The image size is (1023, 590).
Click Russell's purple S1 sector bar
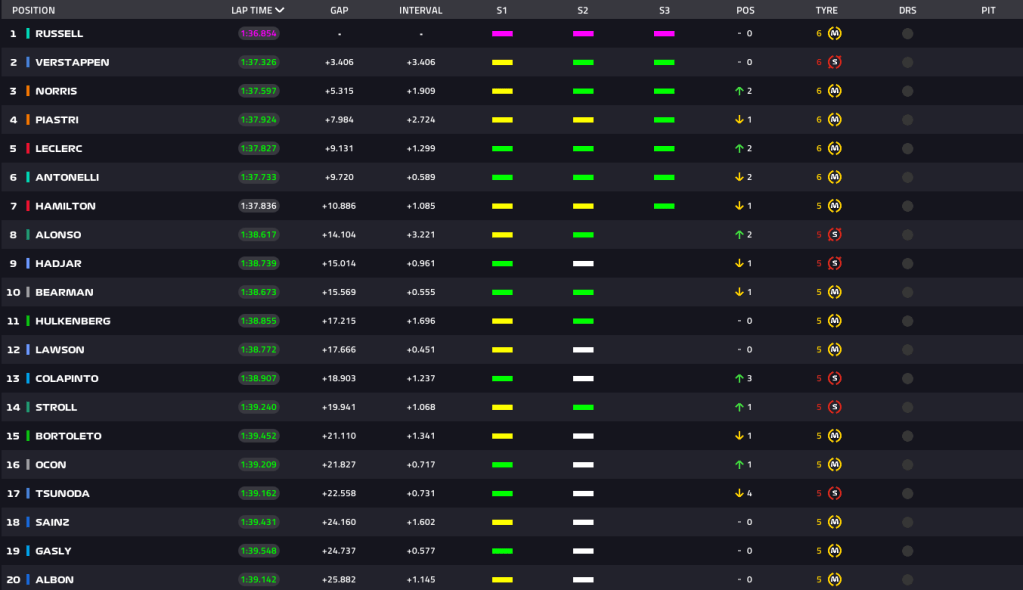tap(502, 33)
